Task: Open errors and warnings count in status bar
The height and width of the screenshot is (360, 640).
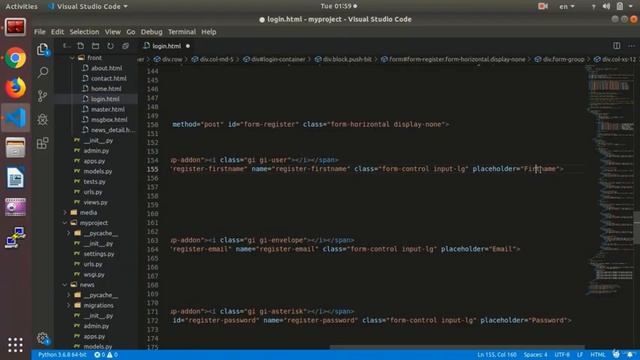Action: coord(106,355)
